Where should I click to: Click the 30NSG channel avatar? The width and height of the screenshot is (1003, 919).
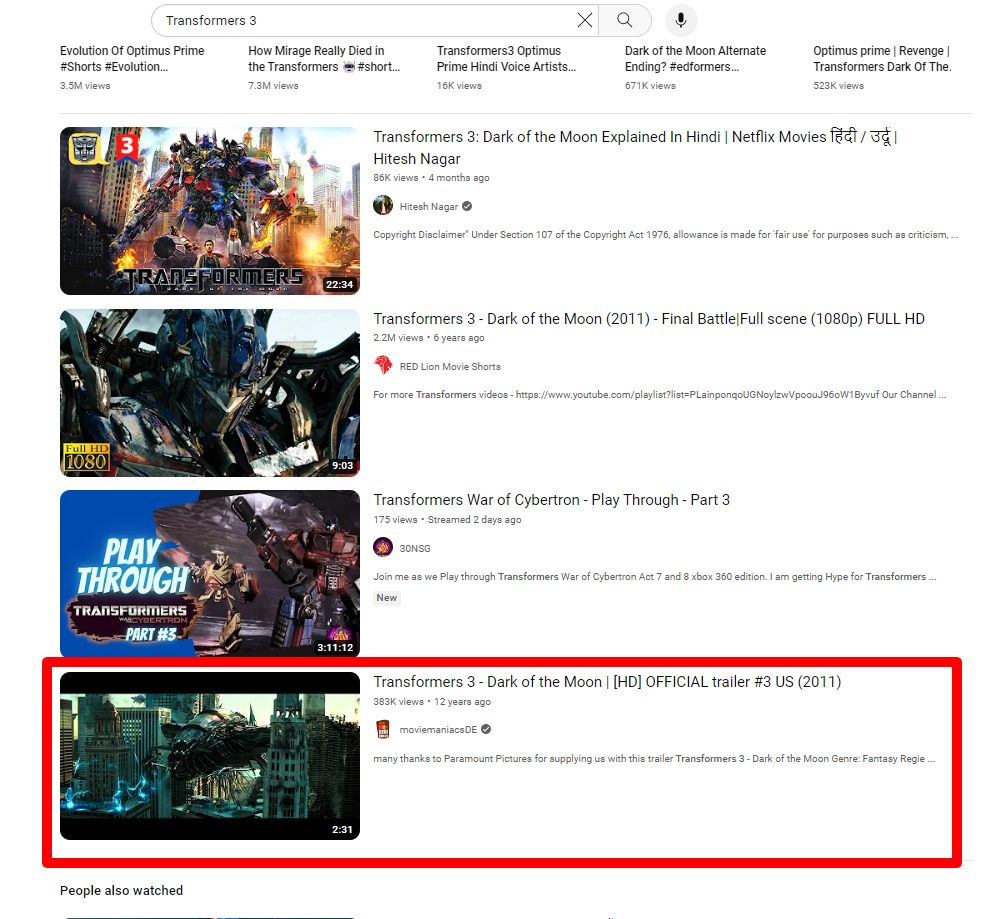383,547
